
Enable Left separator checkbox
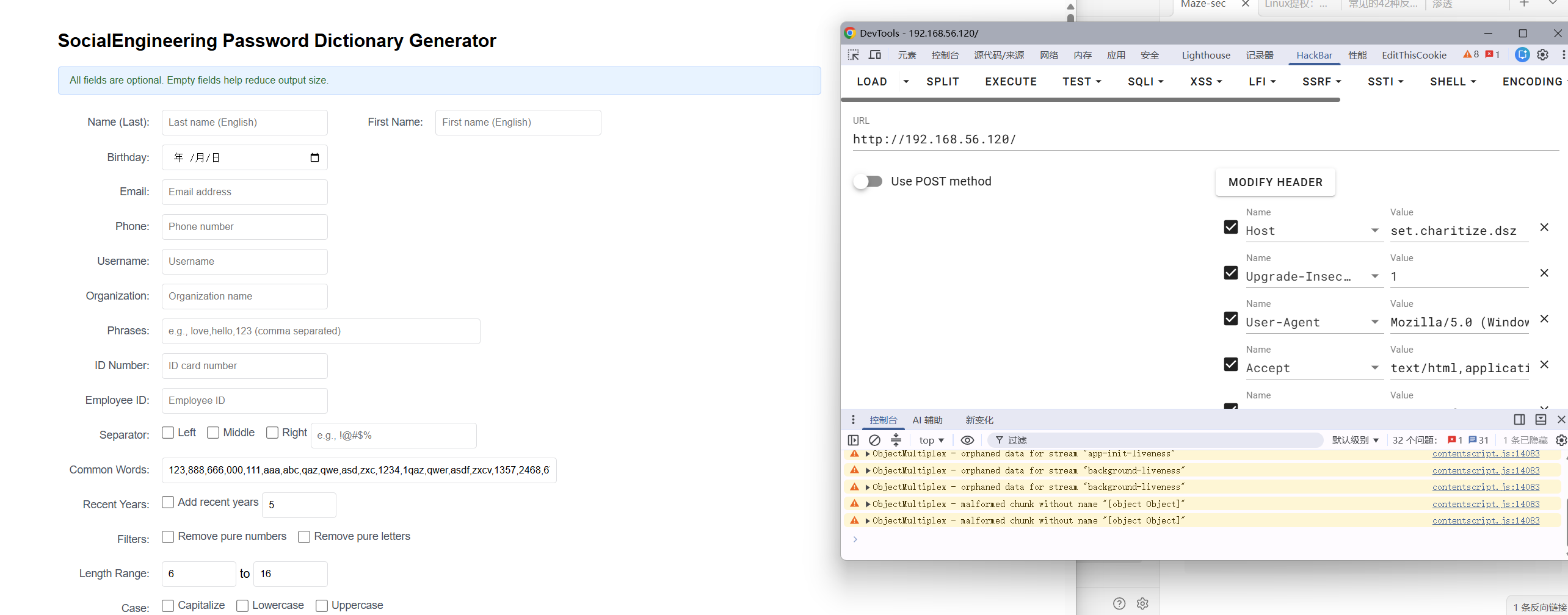[x=168, y=433]
